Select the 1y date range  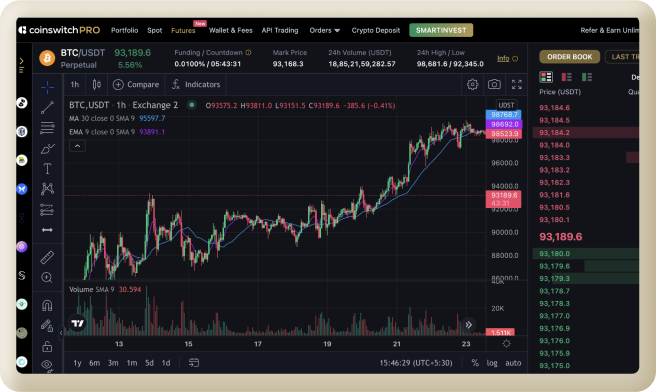(x=77, y=363)
